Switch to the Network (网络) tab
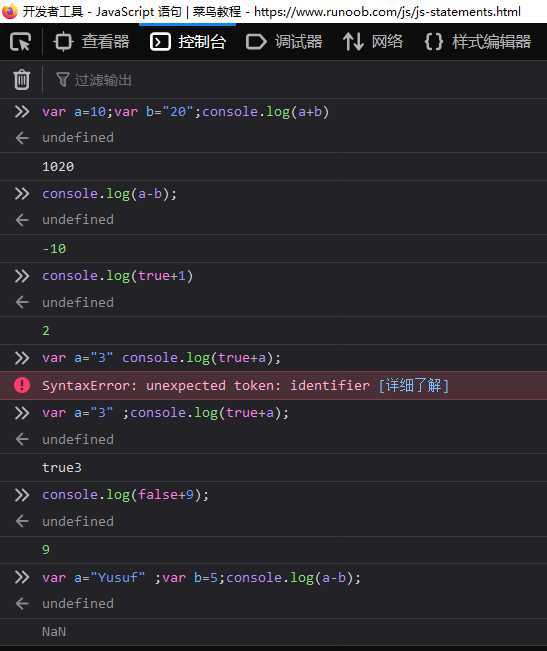Screen dimensions: 547x651 pos(373,42)
